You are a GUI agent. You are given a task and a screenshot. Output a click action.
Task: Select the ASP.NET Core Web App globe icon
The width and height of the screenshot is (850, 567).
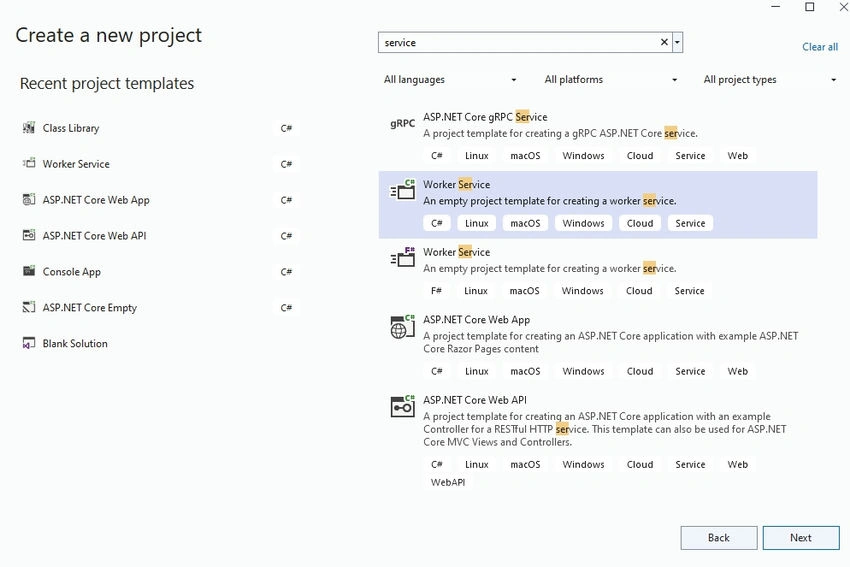pos(402,326)
